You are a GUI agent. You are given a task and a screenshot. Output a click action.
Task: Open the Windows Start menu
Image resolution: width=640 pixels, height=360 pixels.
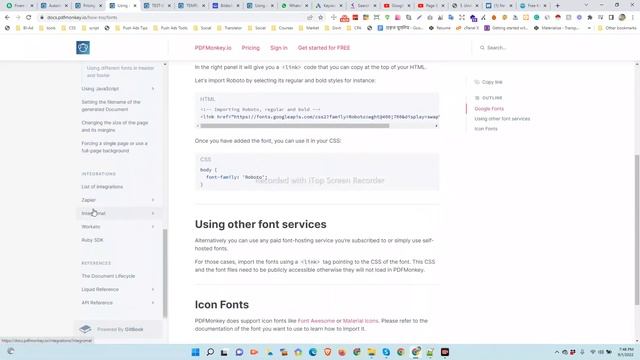(x=196, y=352)
